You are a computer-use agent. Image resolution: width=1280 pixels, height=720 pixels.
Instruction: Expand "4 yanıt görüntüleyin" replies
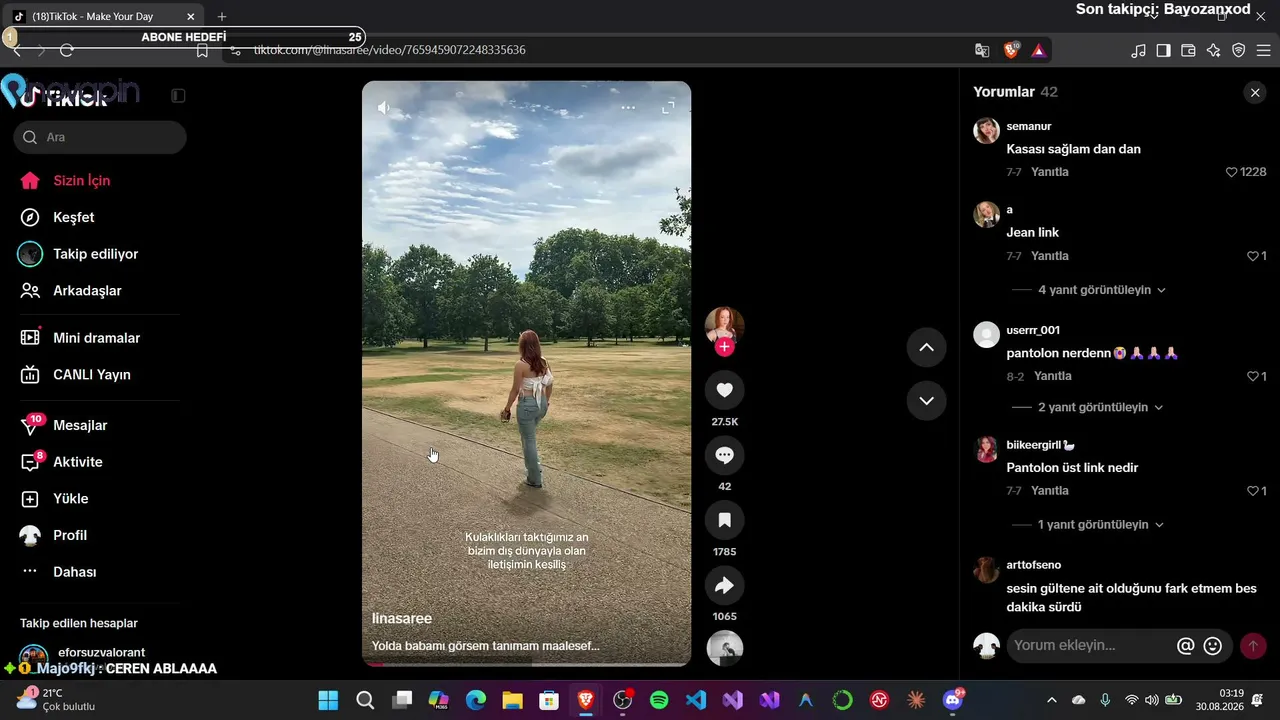point(1102,290)
